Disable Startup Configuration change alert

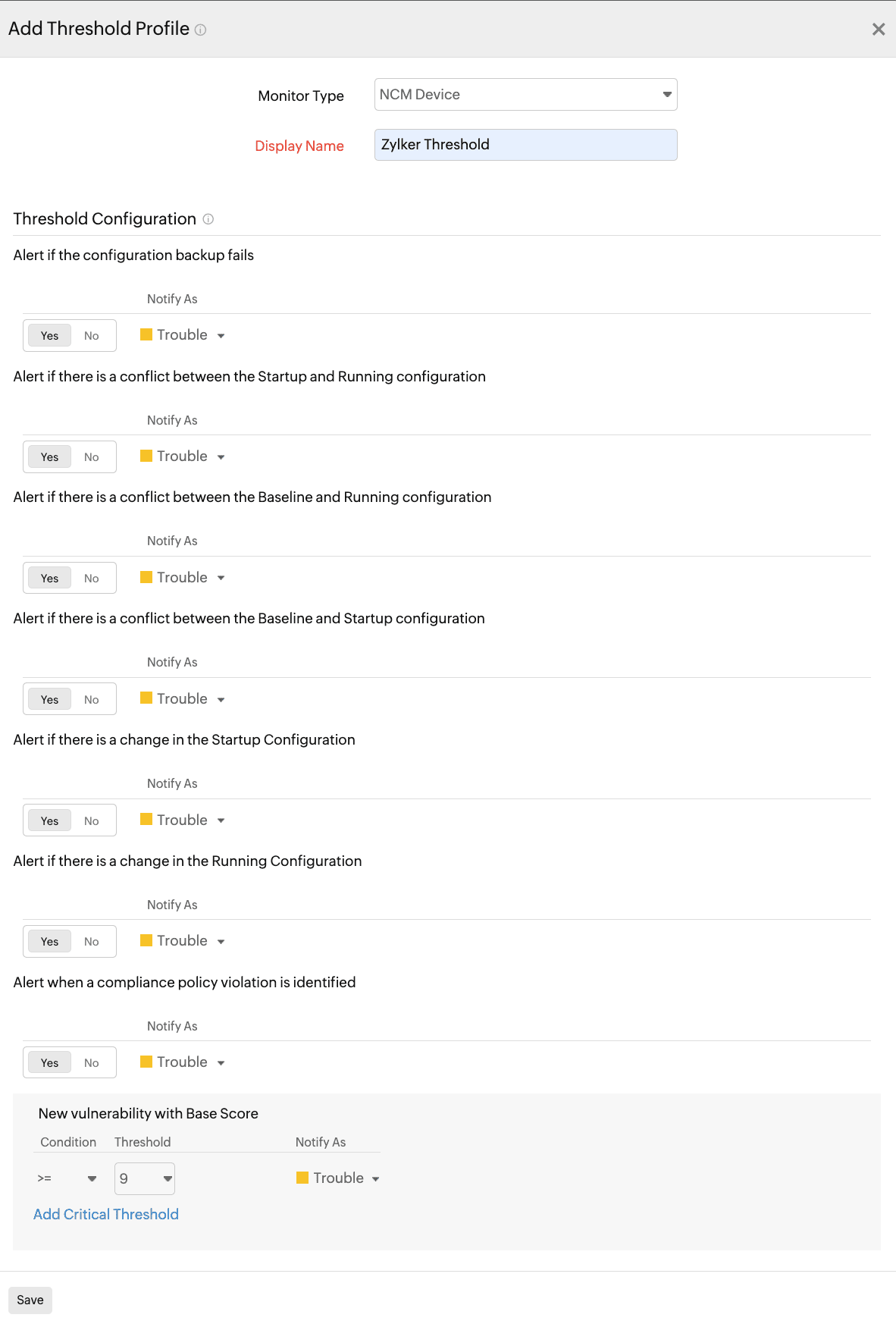pyautogui.click(x=91, y=820)
